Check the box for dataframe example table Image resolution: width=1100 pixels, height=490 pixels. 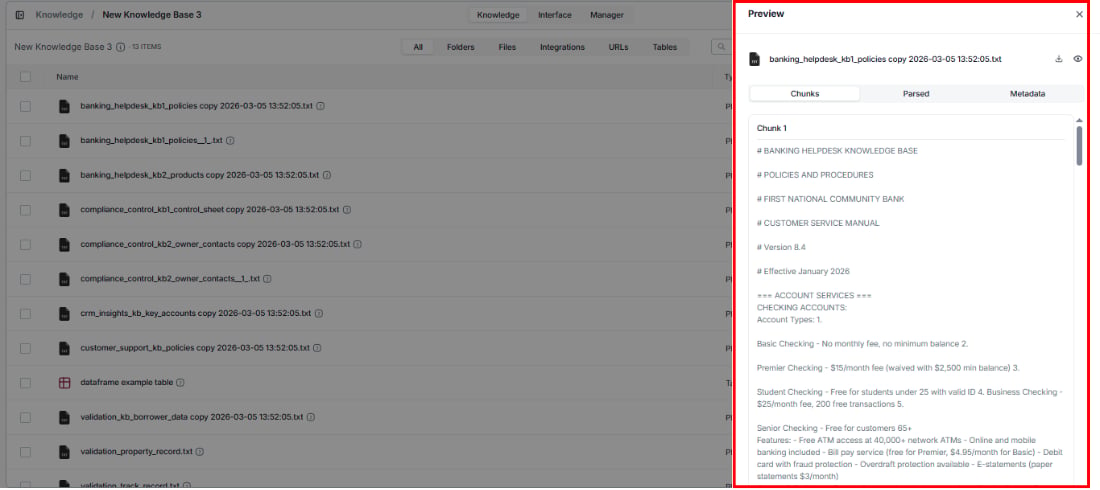pos(25,383)
